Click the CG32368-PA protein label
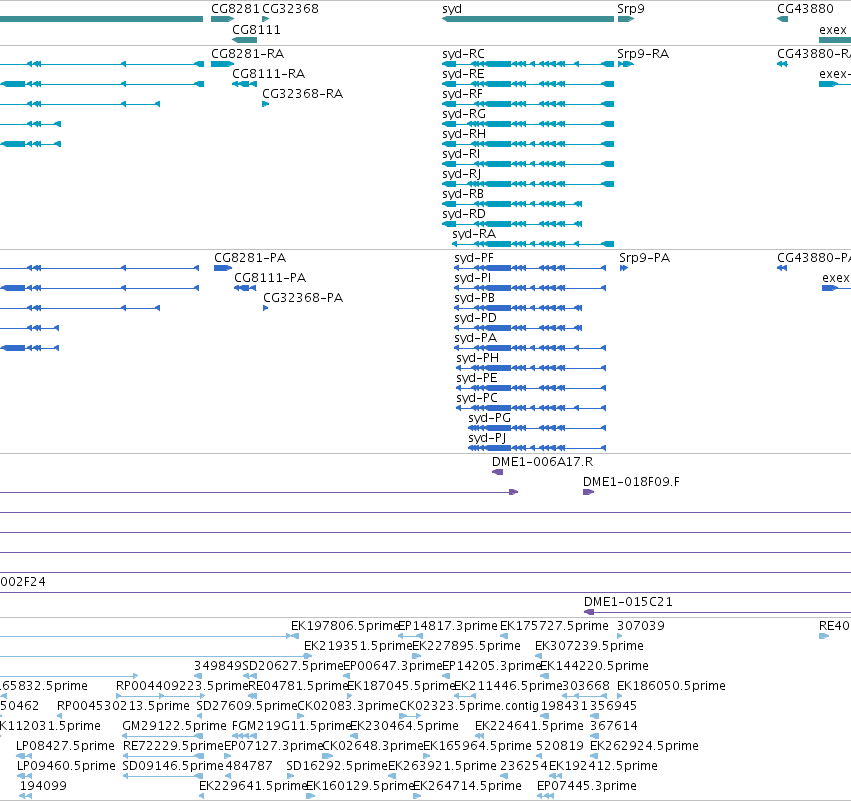851x801 pixels. tap(303, 298)
